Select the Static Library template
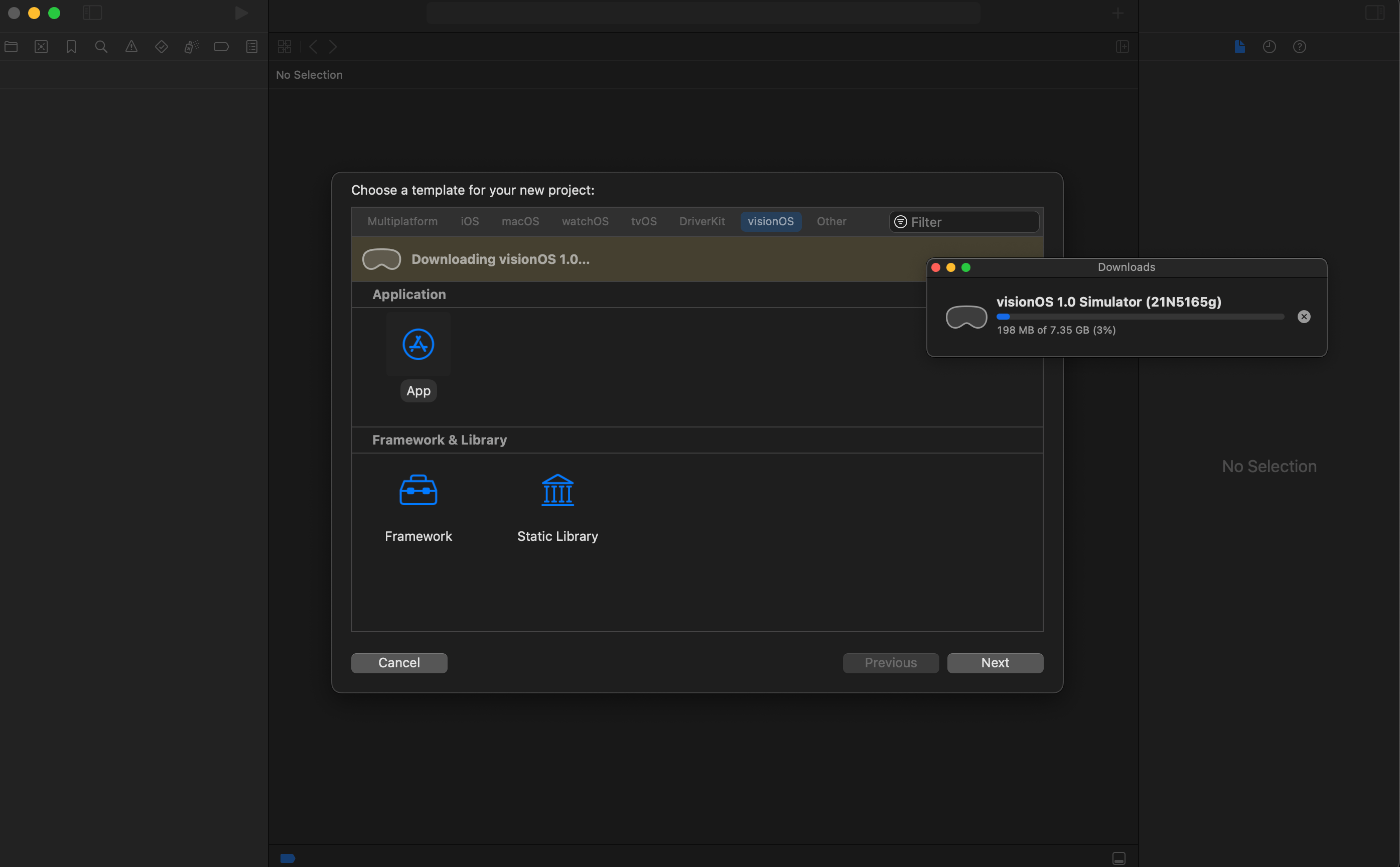 pyautogui.click(x=557, y=509)
